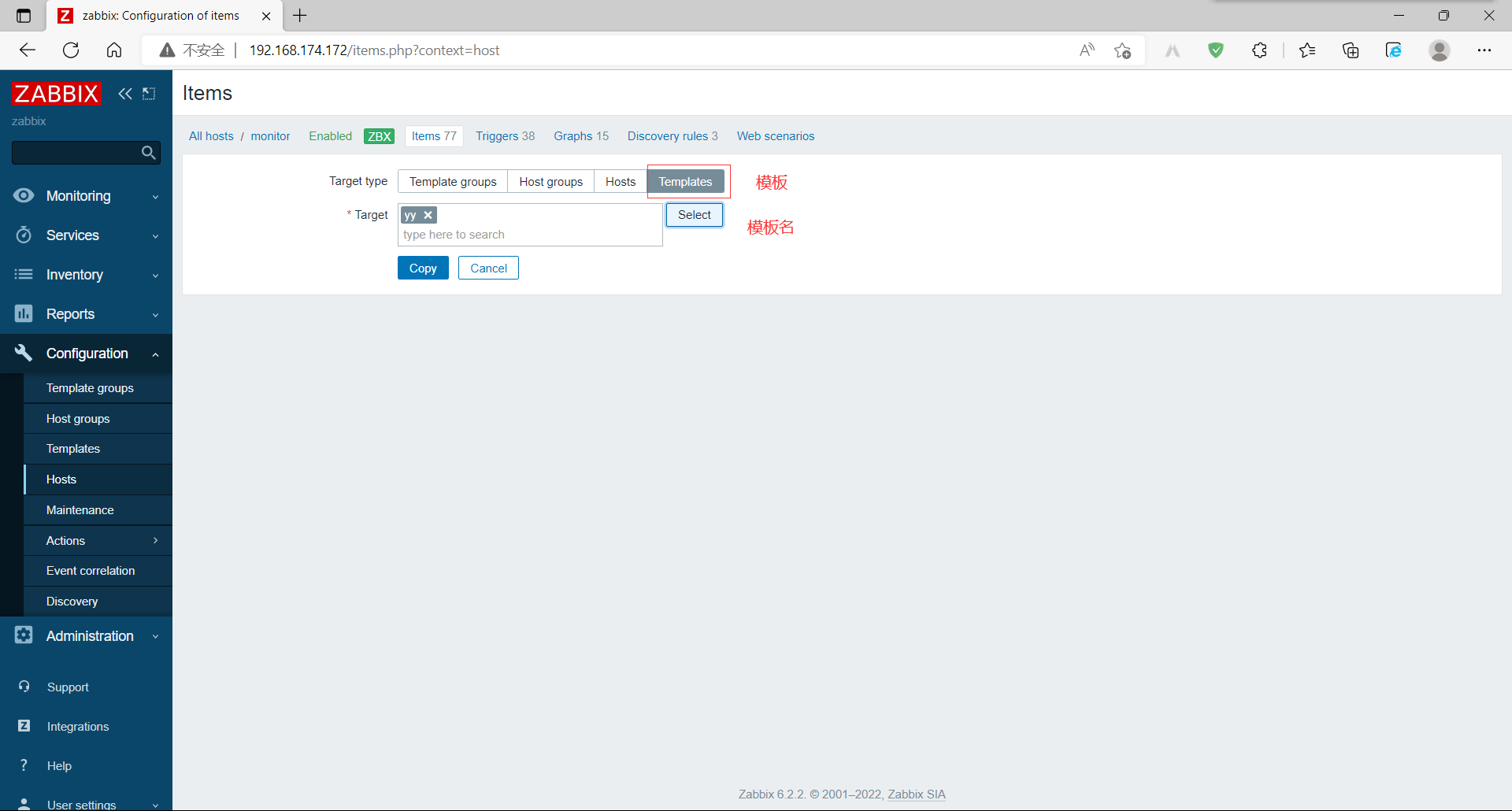
Task: Remove the yy tag with its X
Action: coord(428,215)
